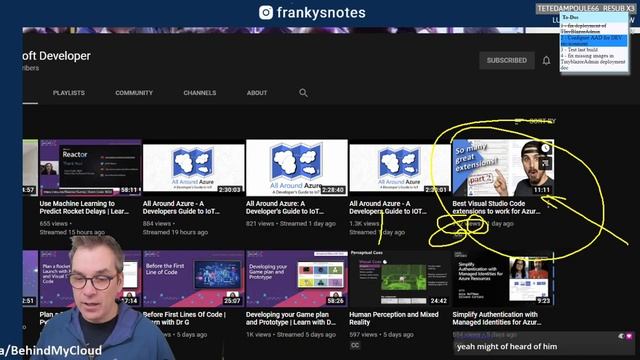Select the highlighted Configure AAD to-do item
The image size is (640, 360).
594,40
